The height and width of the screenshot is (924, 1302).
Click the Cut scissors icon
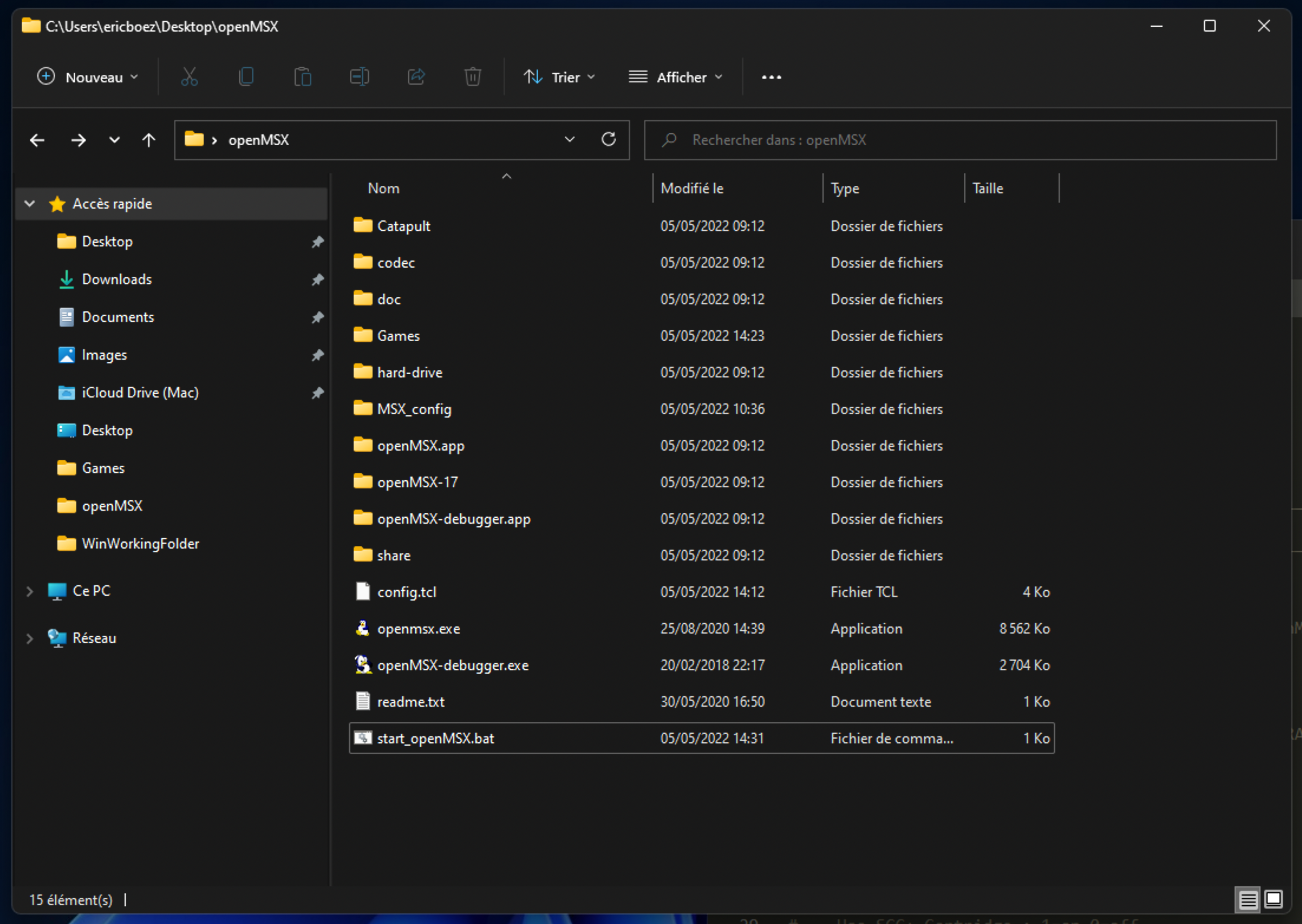tap(189, 77)
